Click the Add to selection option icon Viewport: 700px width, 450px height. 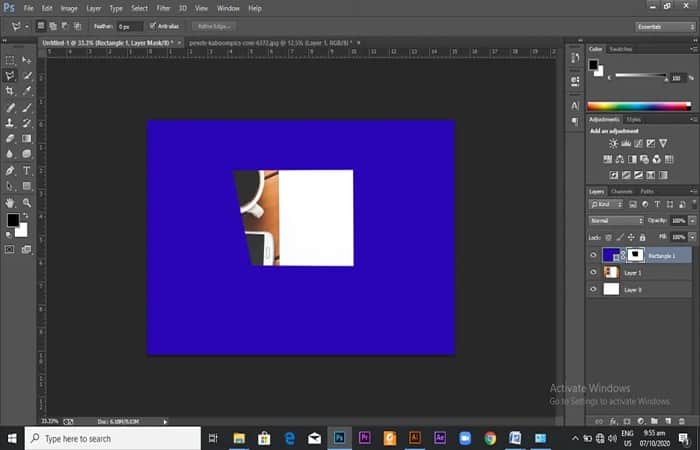tap(53, 26)
